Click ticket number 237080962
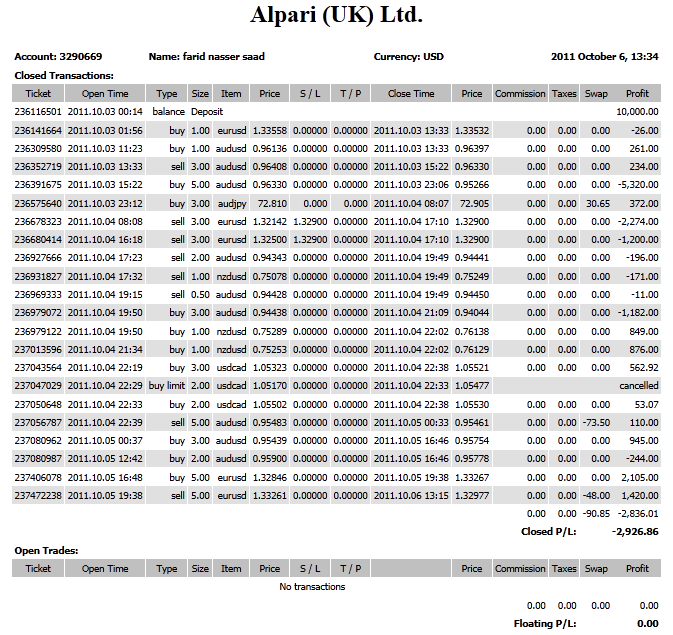This screenshot has height=635, width=673. pyautogui.click(x=38, y=441)
